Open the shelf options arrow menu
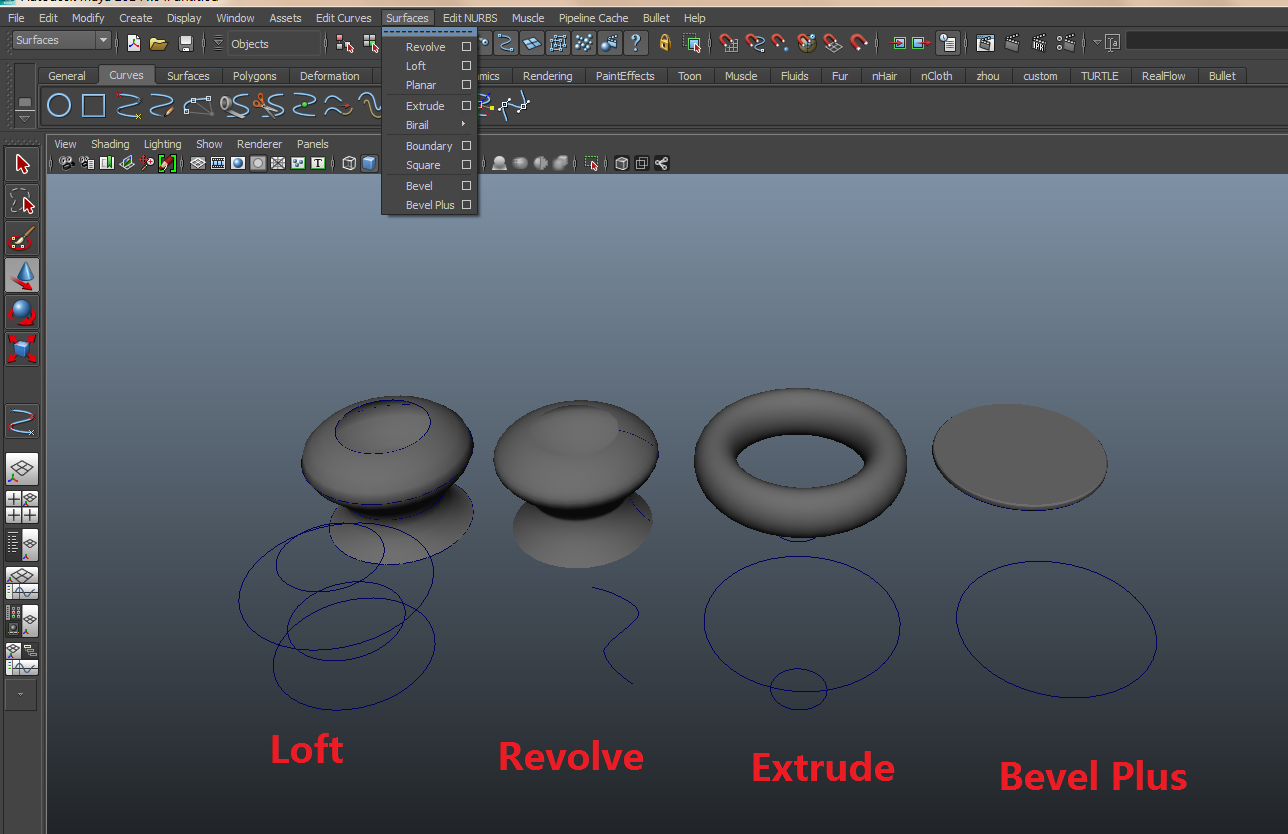The image size is (1288, 834). (25, 119)
